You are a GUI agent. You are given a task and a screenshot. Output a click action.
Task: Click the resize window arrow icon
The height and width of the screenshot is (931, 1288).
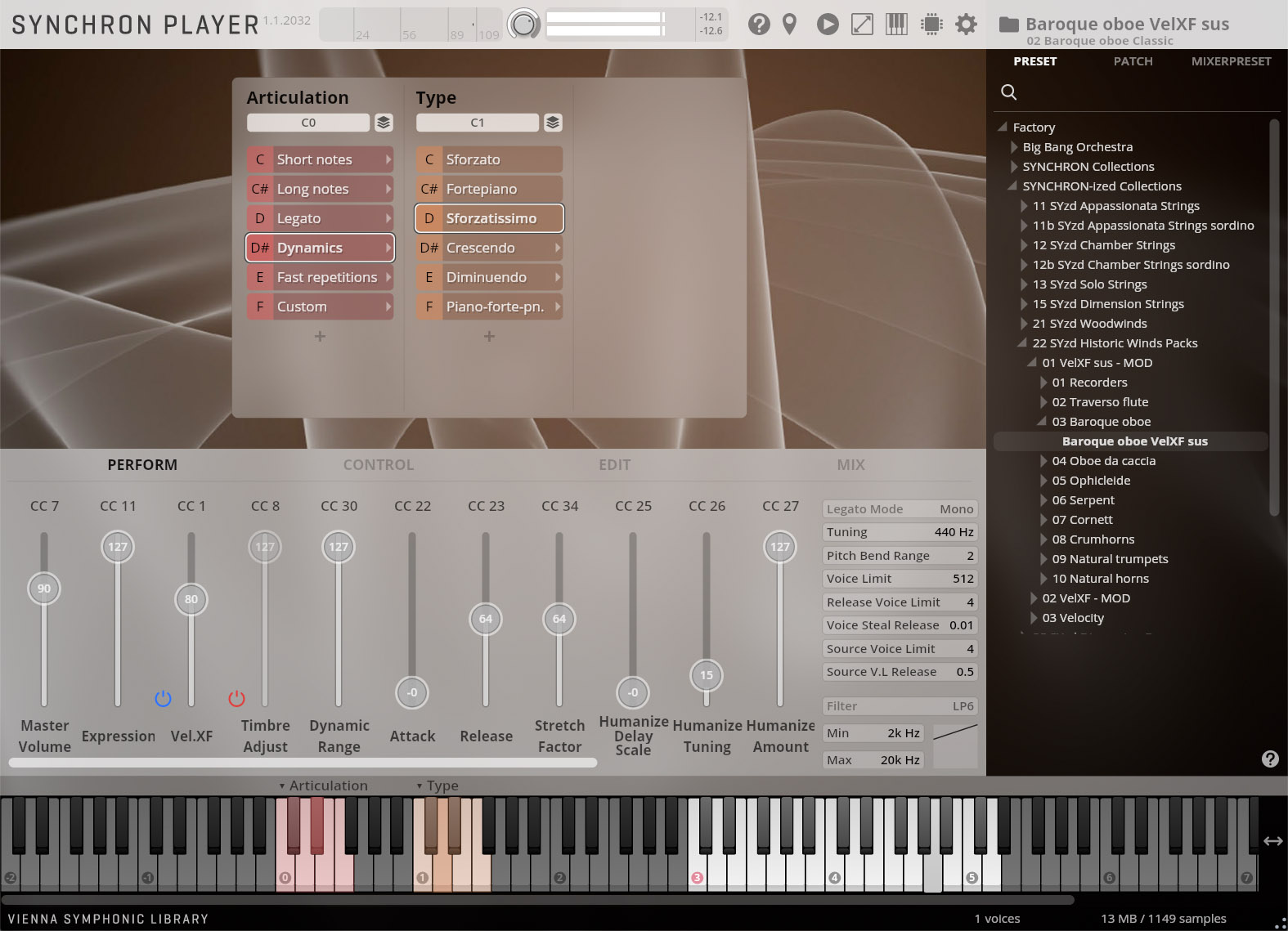862,25
